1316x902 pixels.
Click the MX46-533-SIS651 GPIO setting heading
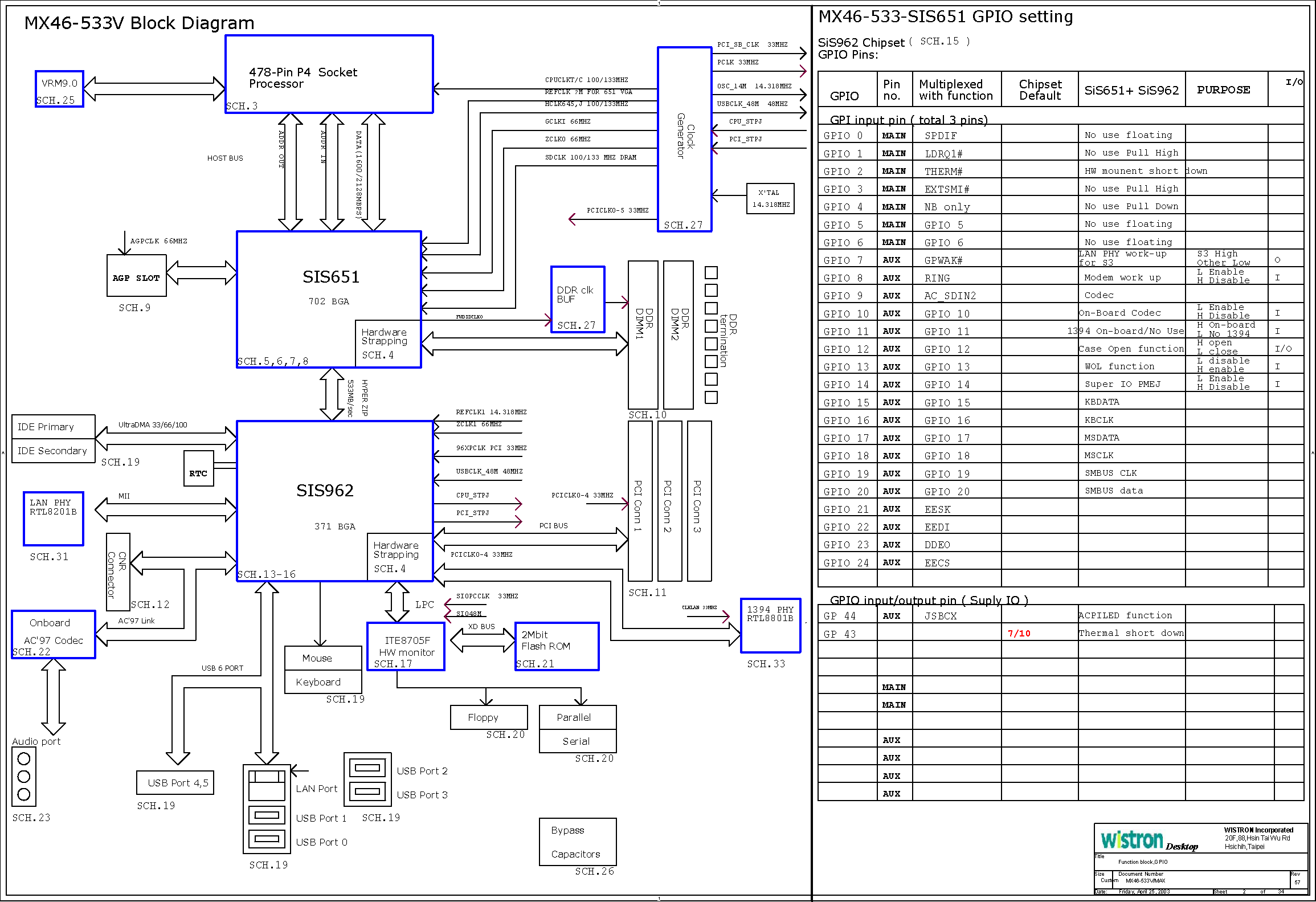tap(946, 17)
